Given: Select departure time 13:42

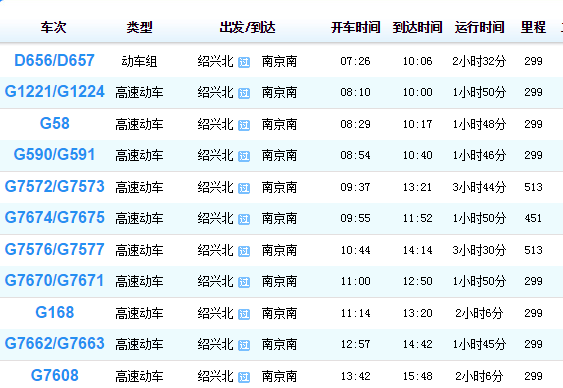Looking at the screenshot, I should pyautogui.click(x=355, y=376).
